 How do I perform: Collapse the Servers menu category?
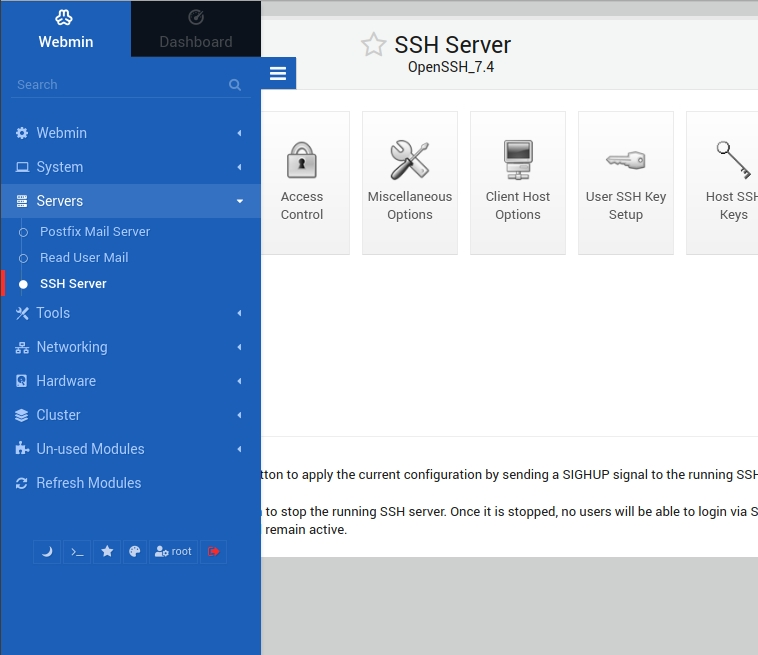pyautogui.click(x=131, y=201)
